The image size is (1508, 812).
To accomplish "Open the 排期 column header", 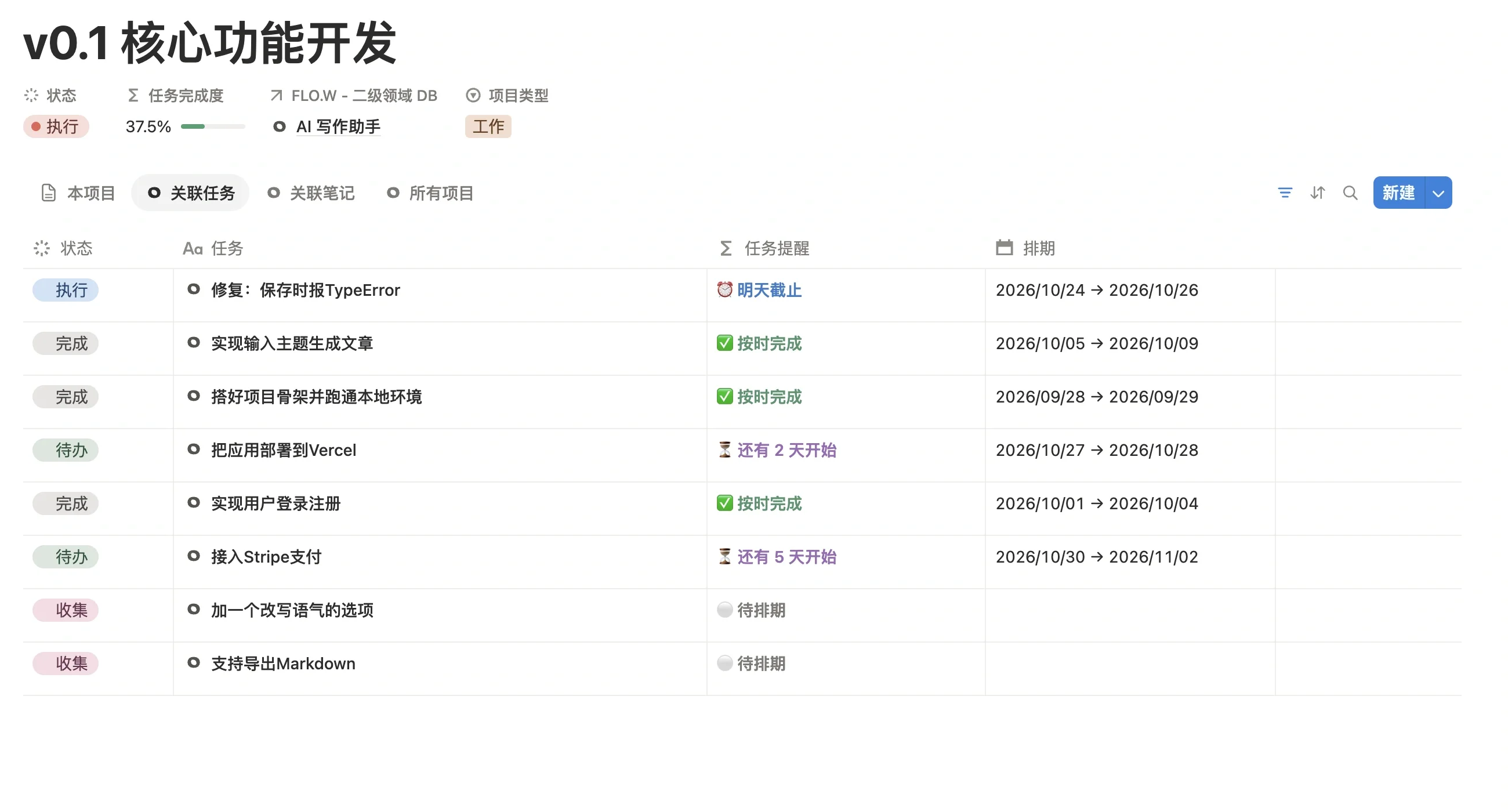I will point(1025,248).
